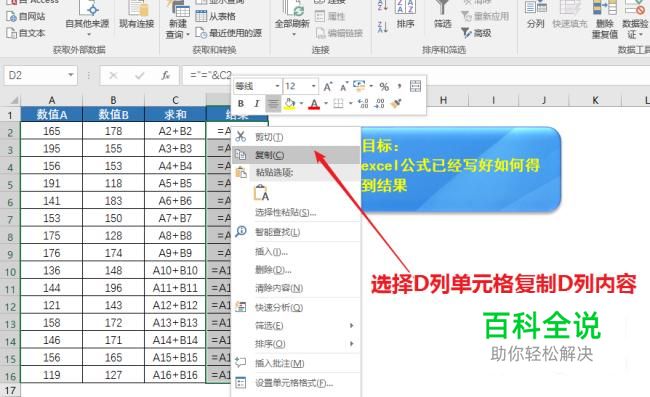Viewport: 650px width, 397px height.
Task: Click 现有连接 (Existing Connections) button
Action: [137, 15]
